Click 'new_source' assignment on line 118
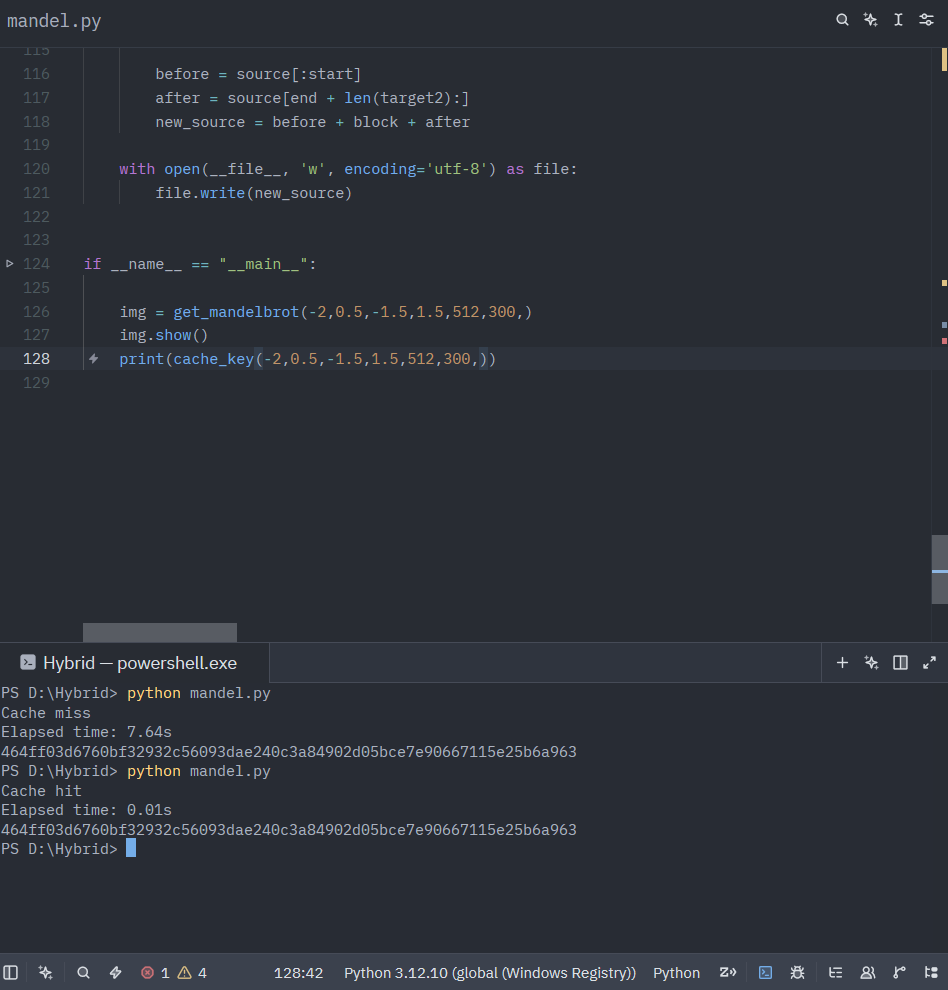Viewport: 948px width, 990px height. pyautogui.click(x=200, y=122)
